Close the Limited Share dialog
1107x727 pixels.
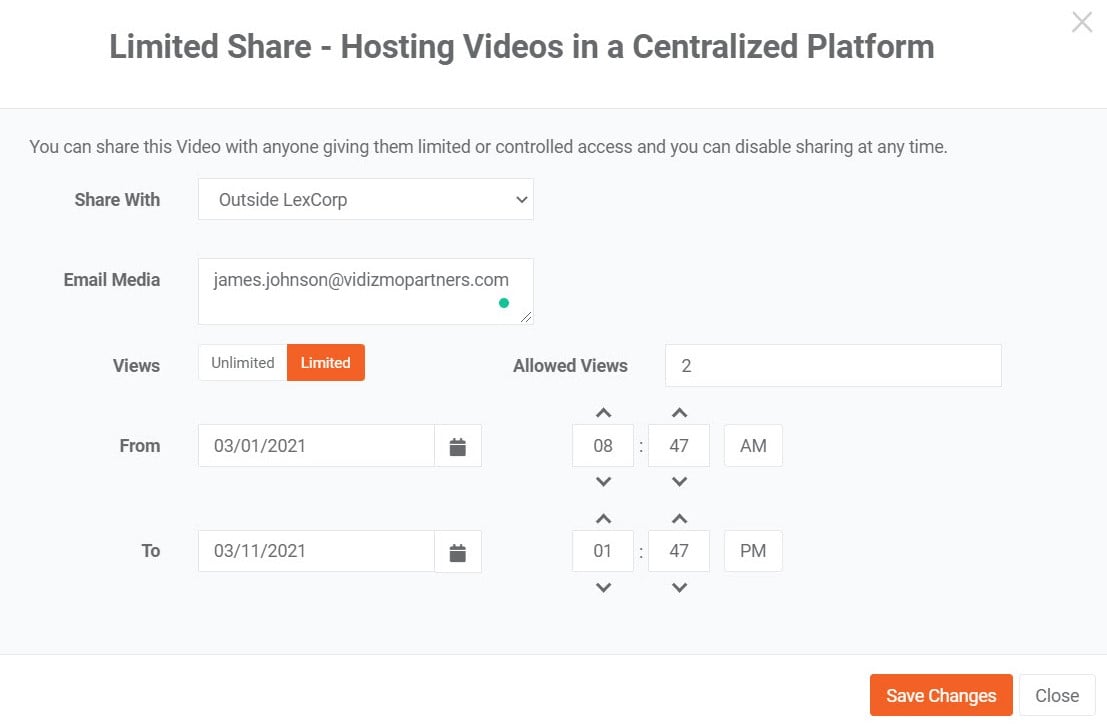[1056, 694]
